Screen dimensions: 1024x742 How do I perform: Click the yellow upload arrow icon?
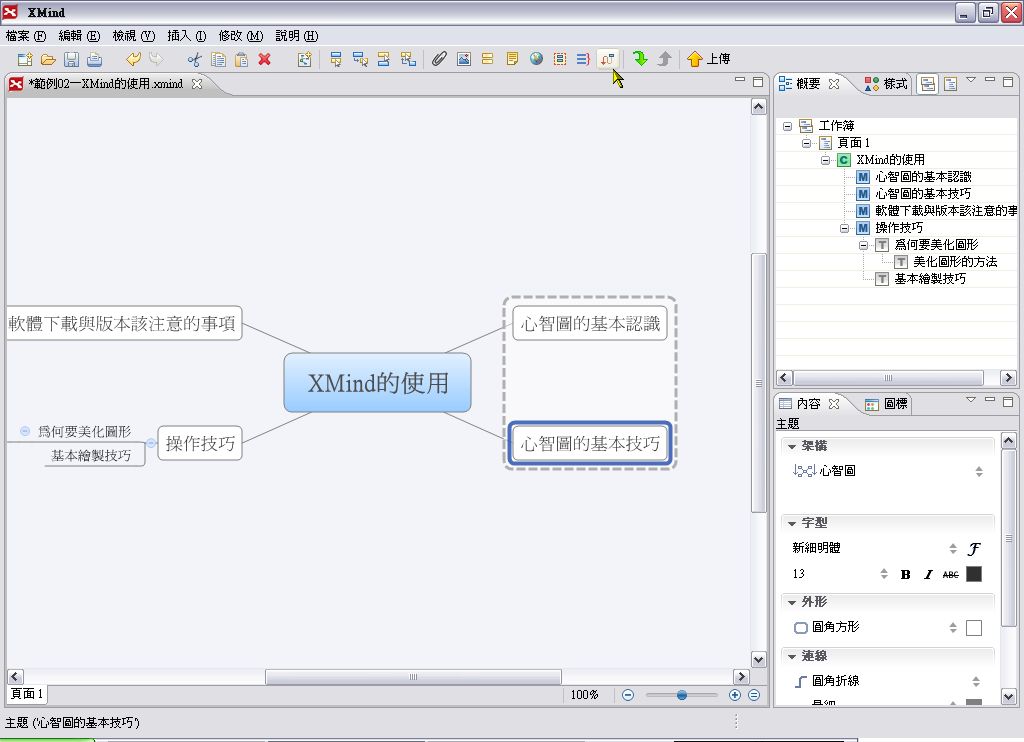click(x=694, y=59)
